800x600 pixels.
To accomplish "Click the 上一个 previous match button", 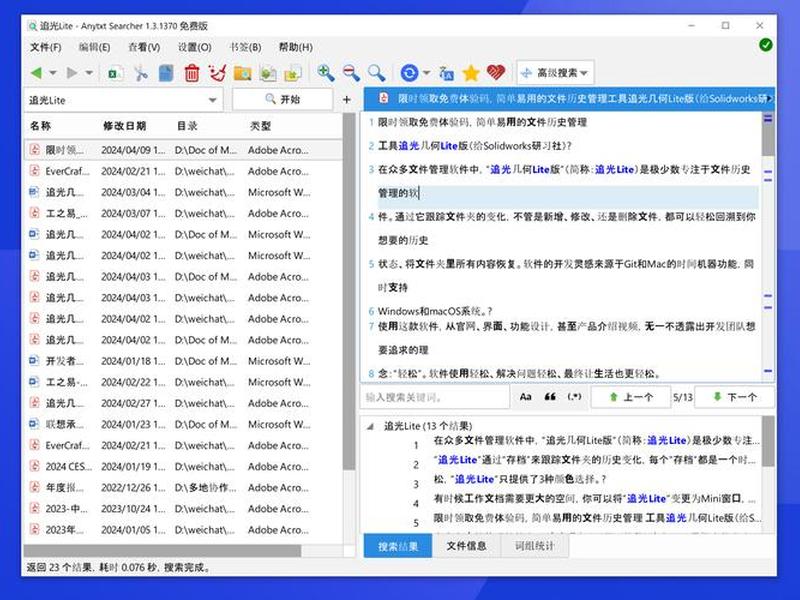I will pos(631,397).
